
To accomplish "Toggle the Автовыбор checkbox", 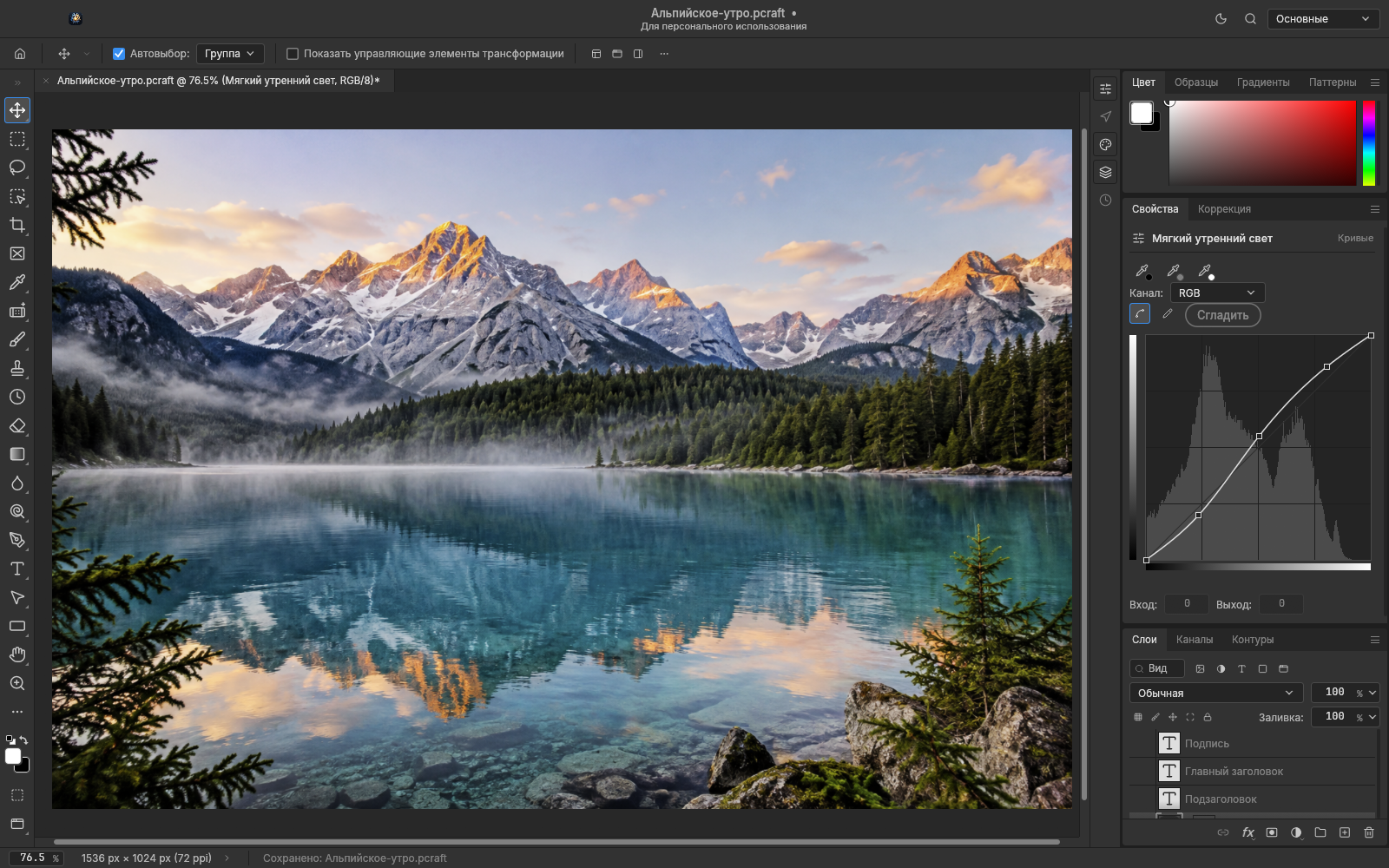I will pyautogui.click(x=119, y=54).
